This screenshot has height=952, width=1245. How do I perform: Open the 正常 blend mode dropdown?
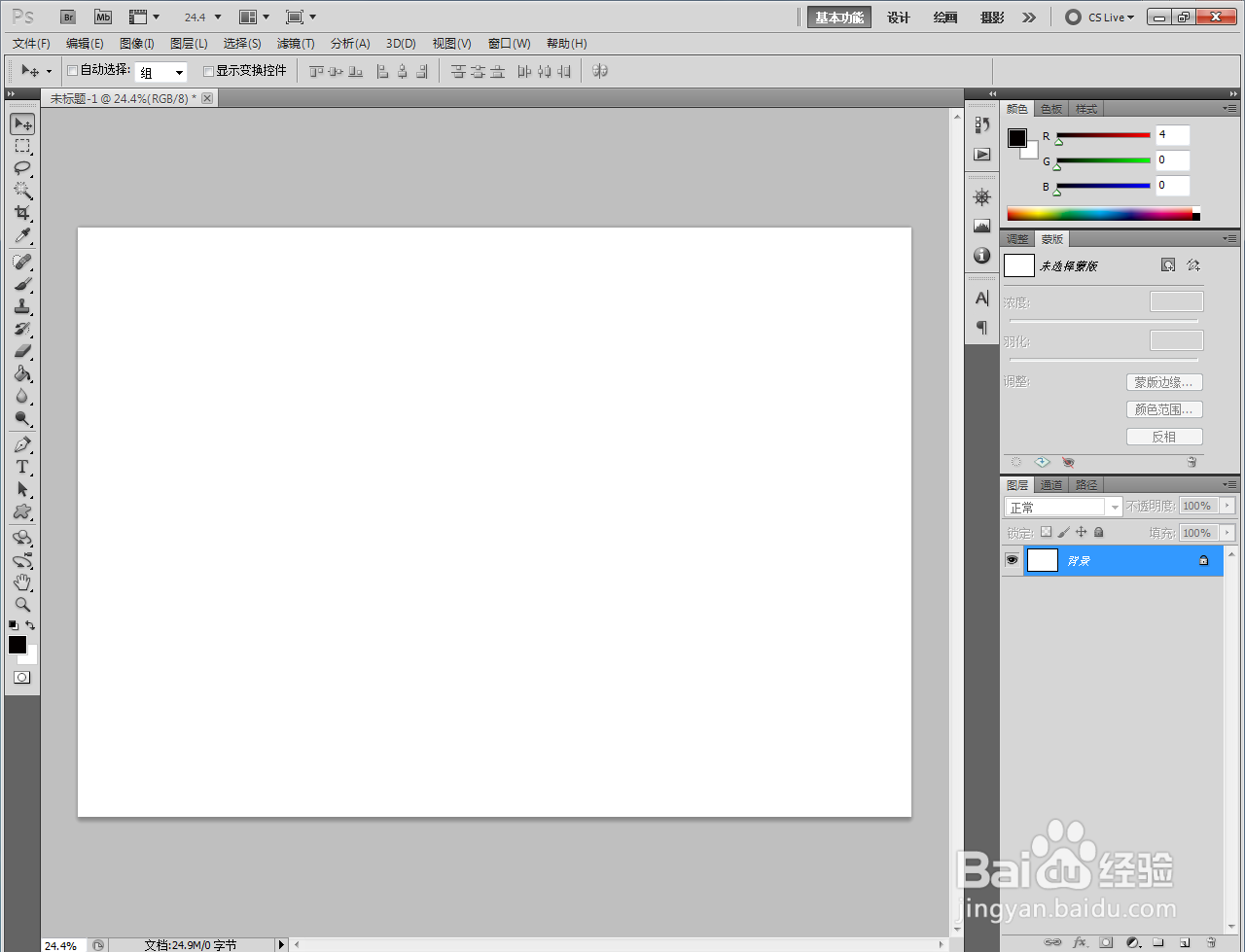click(1063, 507)
